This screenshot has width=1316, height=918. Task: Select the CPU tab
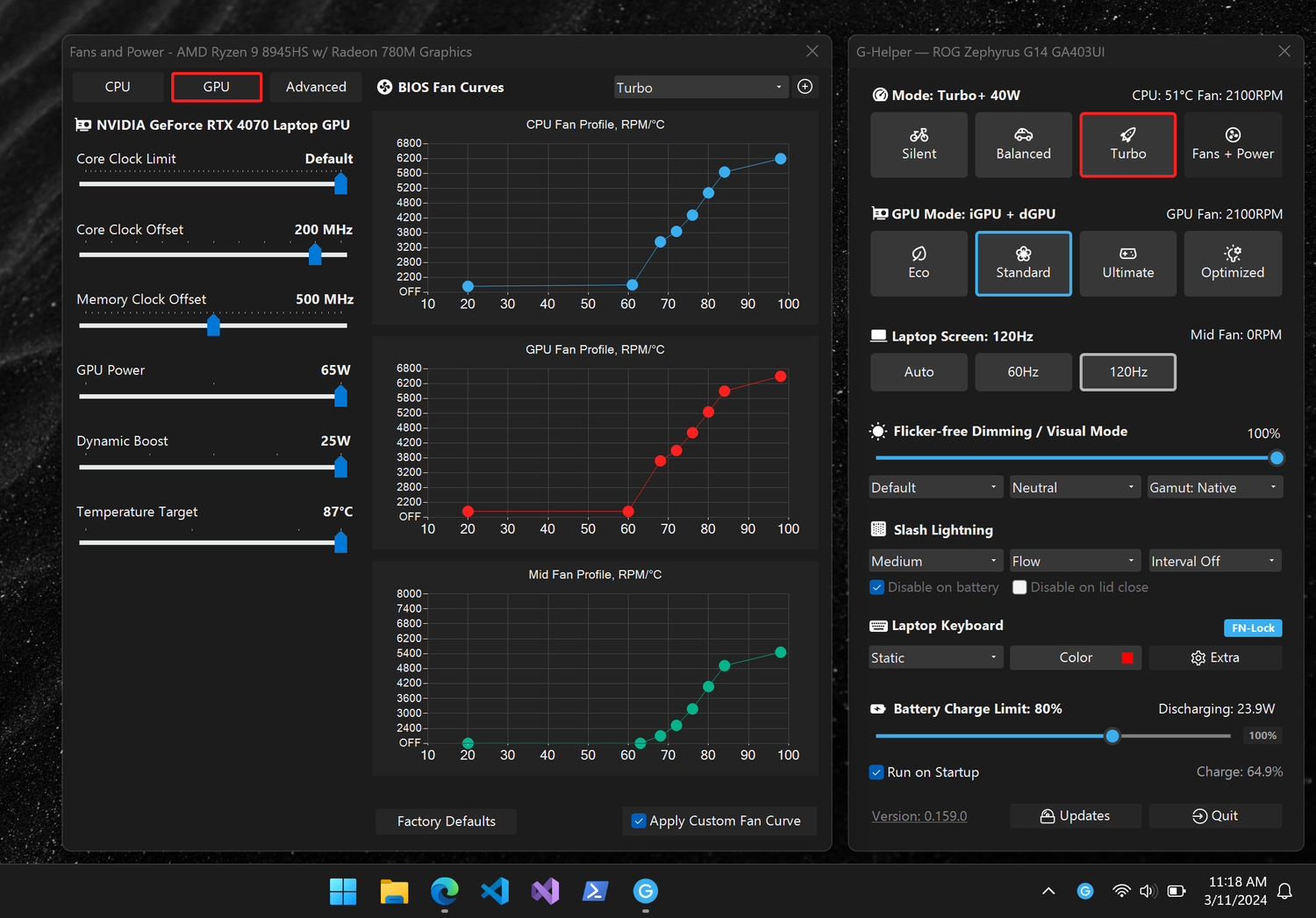click(118, 87)
